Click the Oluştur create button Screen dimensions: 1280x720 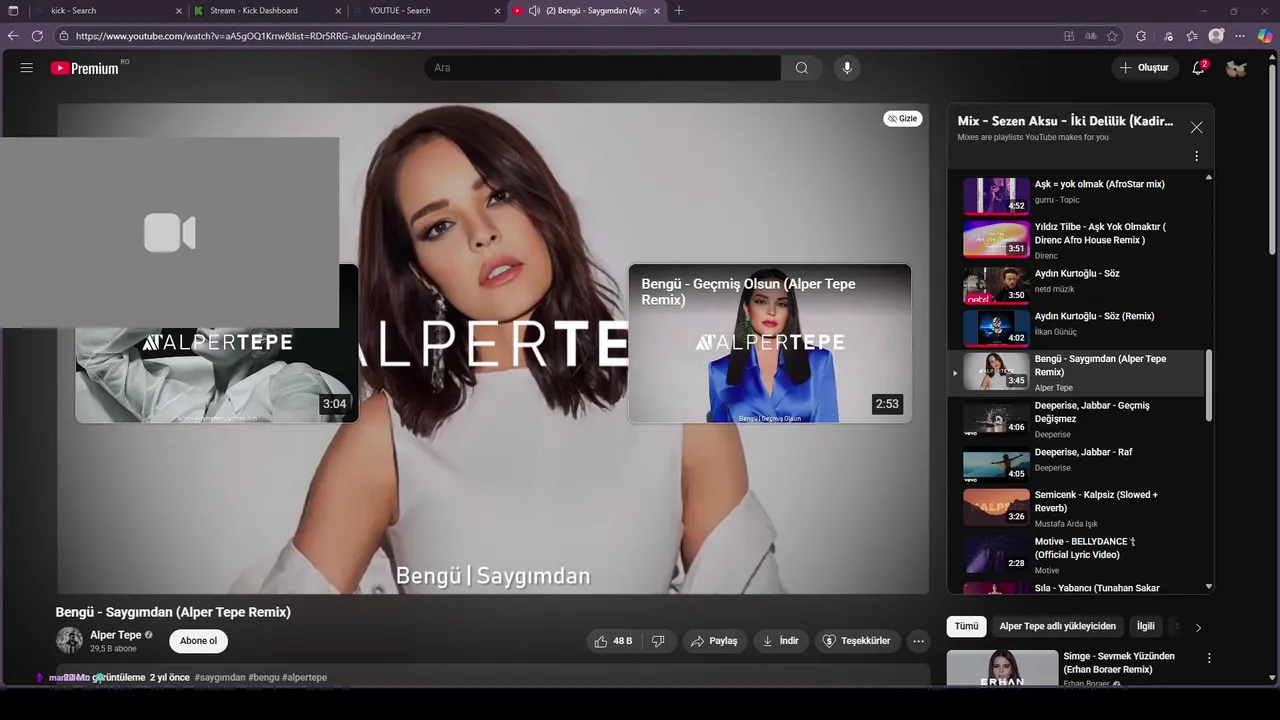pos(1144,68)
